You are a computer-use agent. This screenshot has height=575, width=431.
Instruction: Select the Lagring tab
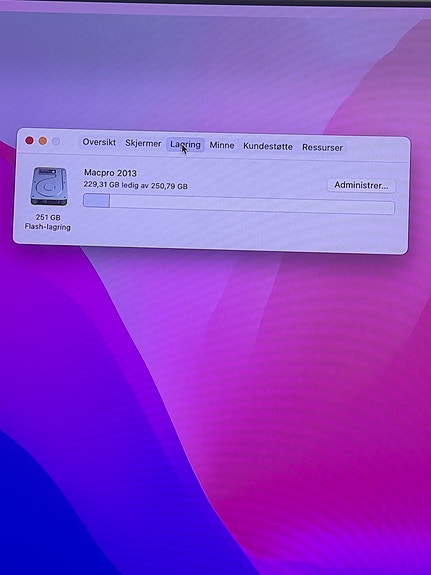185,144
